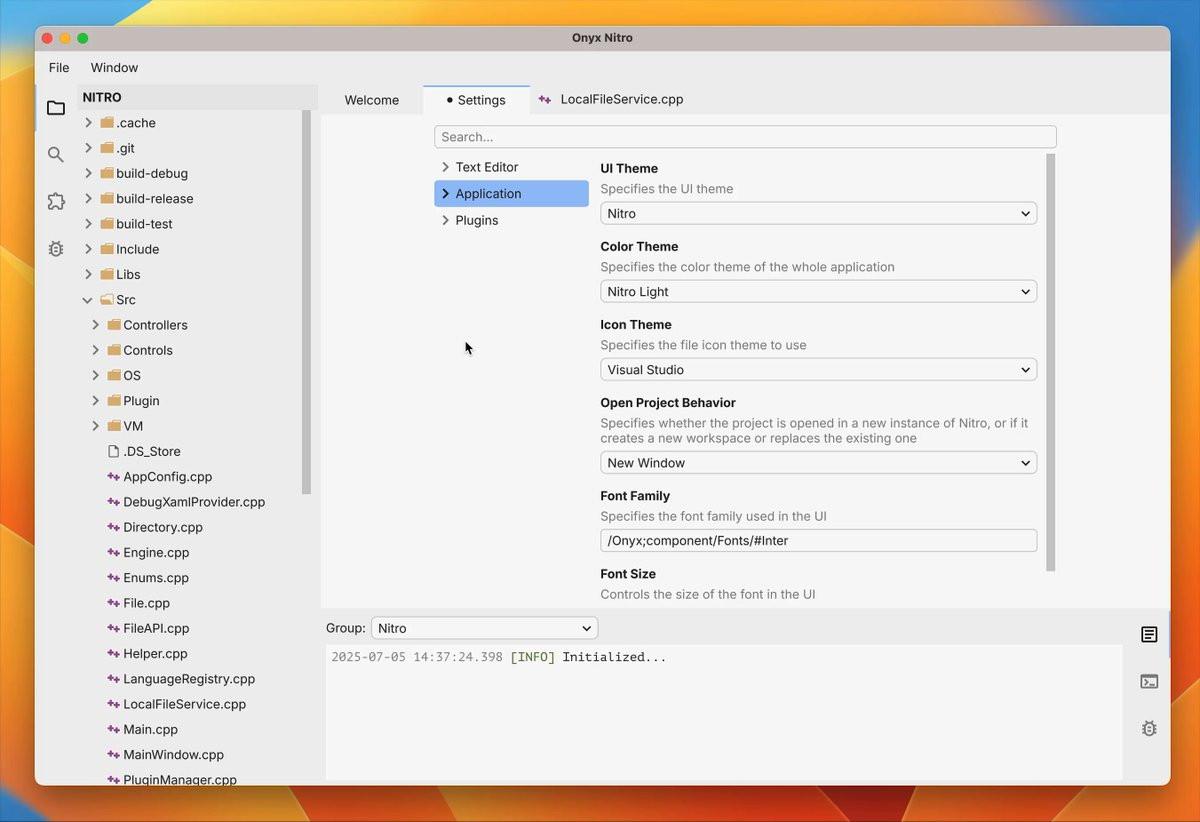Viewport: 1200px width, 822px height.
Task: Click the settings Search field
Action: [x=745, y=137]
